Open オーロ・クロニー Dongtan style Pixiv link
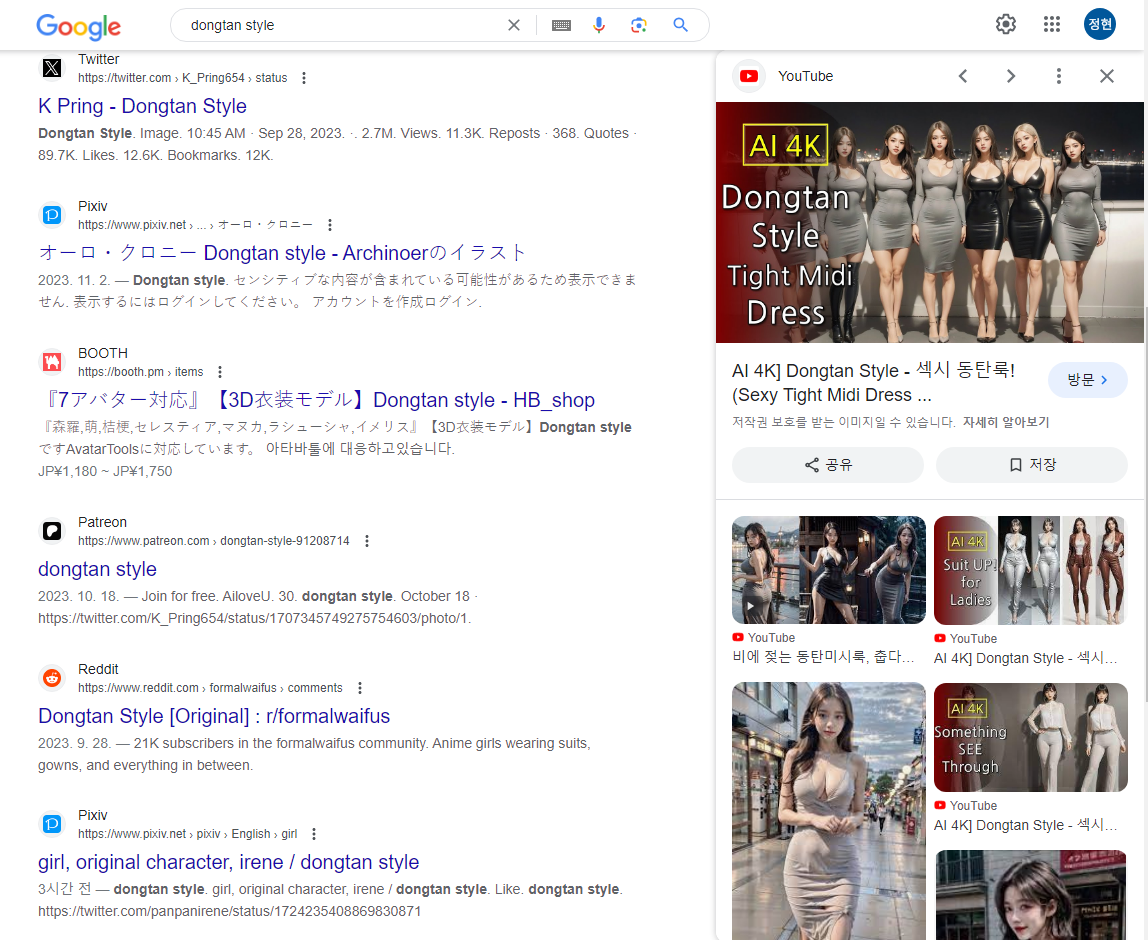Image resolution: width=1148 pixels, height=940 pixels. tap(282, 253)
